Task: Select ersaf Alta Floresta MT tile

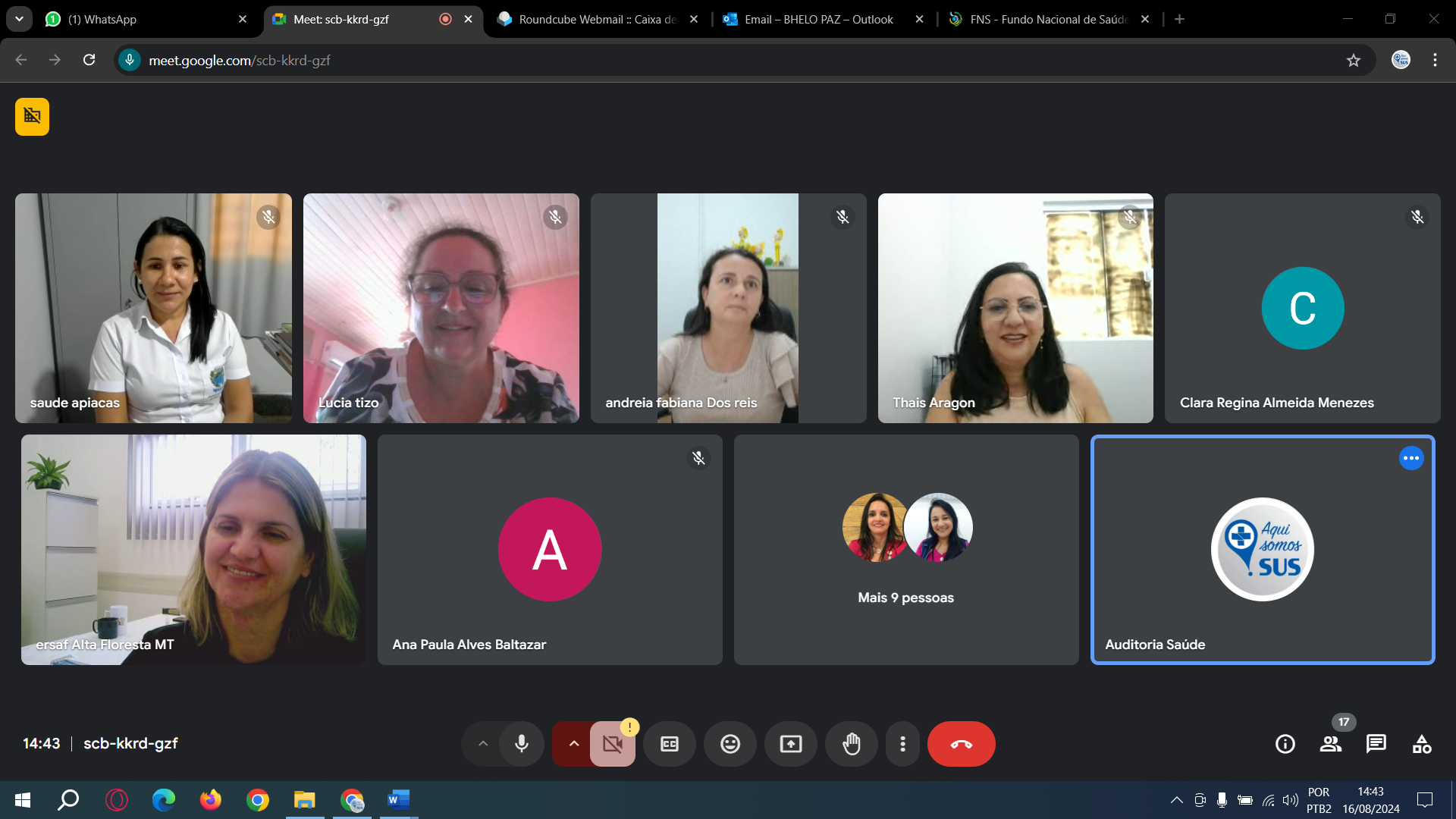Action: point(193,550)
